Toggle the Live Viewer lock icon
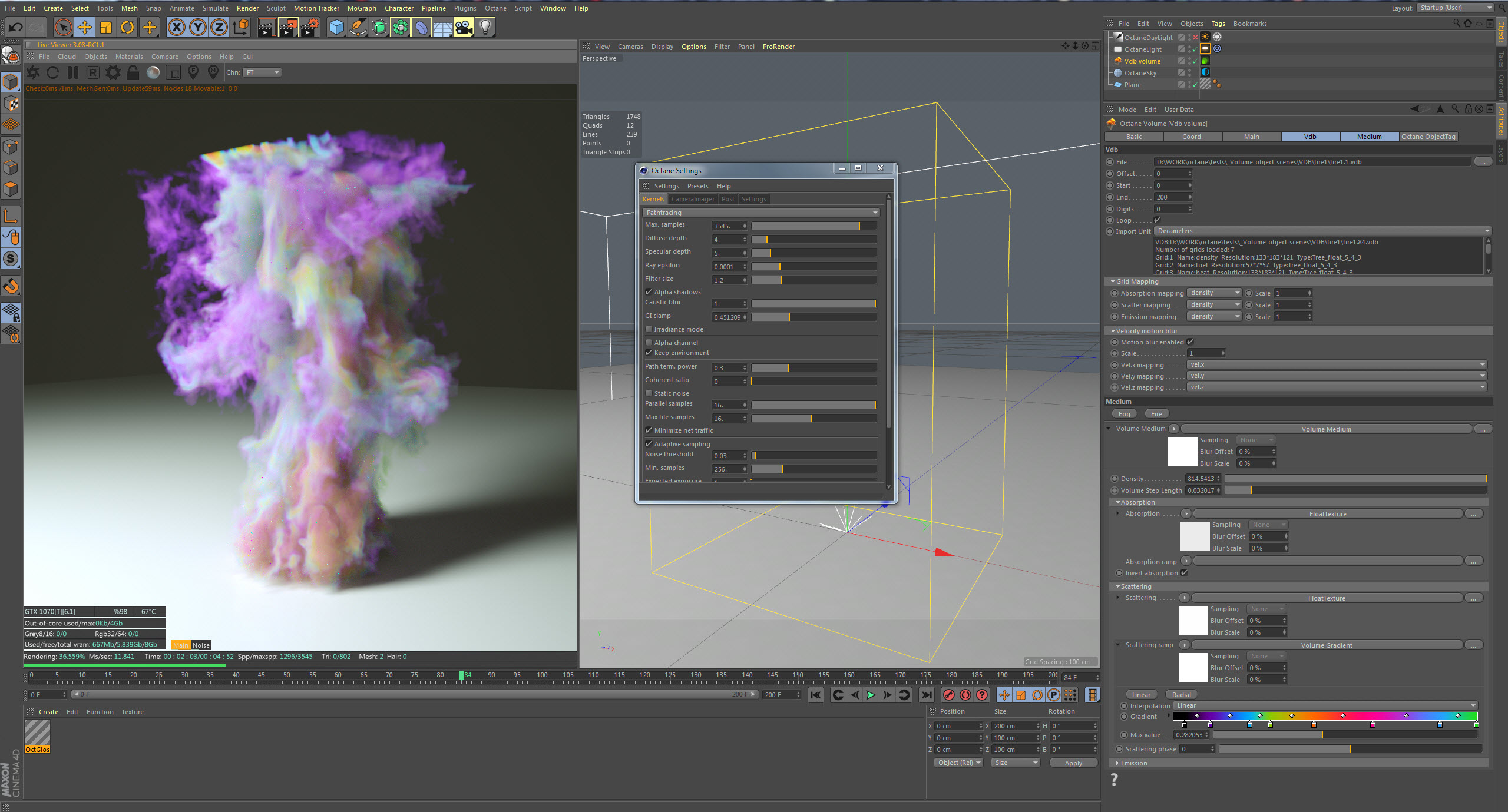 (x=133, y=72)
